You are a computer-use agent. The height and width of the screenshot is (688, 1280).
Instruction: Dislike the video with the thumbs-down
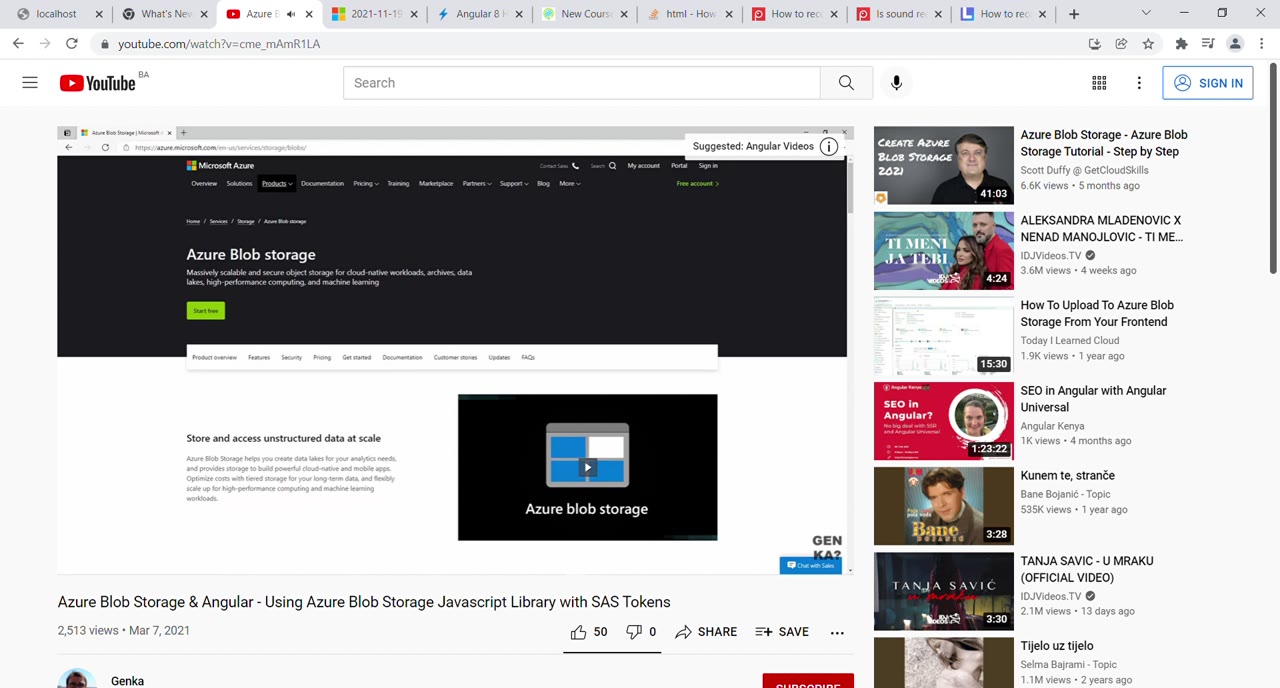(635, 631)
